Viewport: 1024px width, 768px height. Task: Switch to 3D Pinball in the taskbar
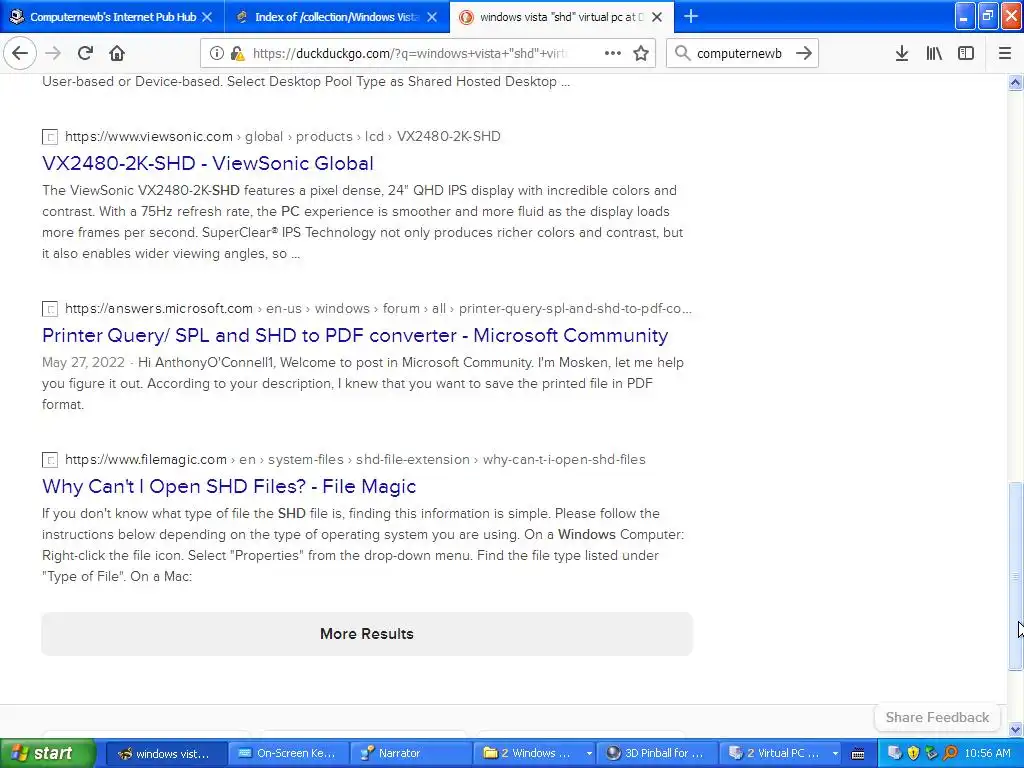656,754
